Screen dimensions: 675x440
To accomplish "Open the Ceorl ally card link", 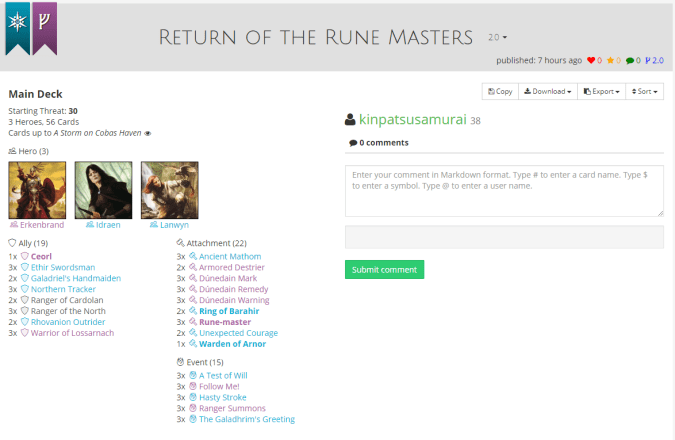I will point(41,257).
